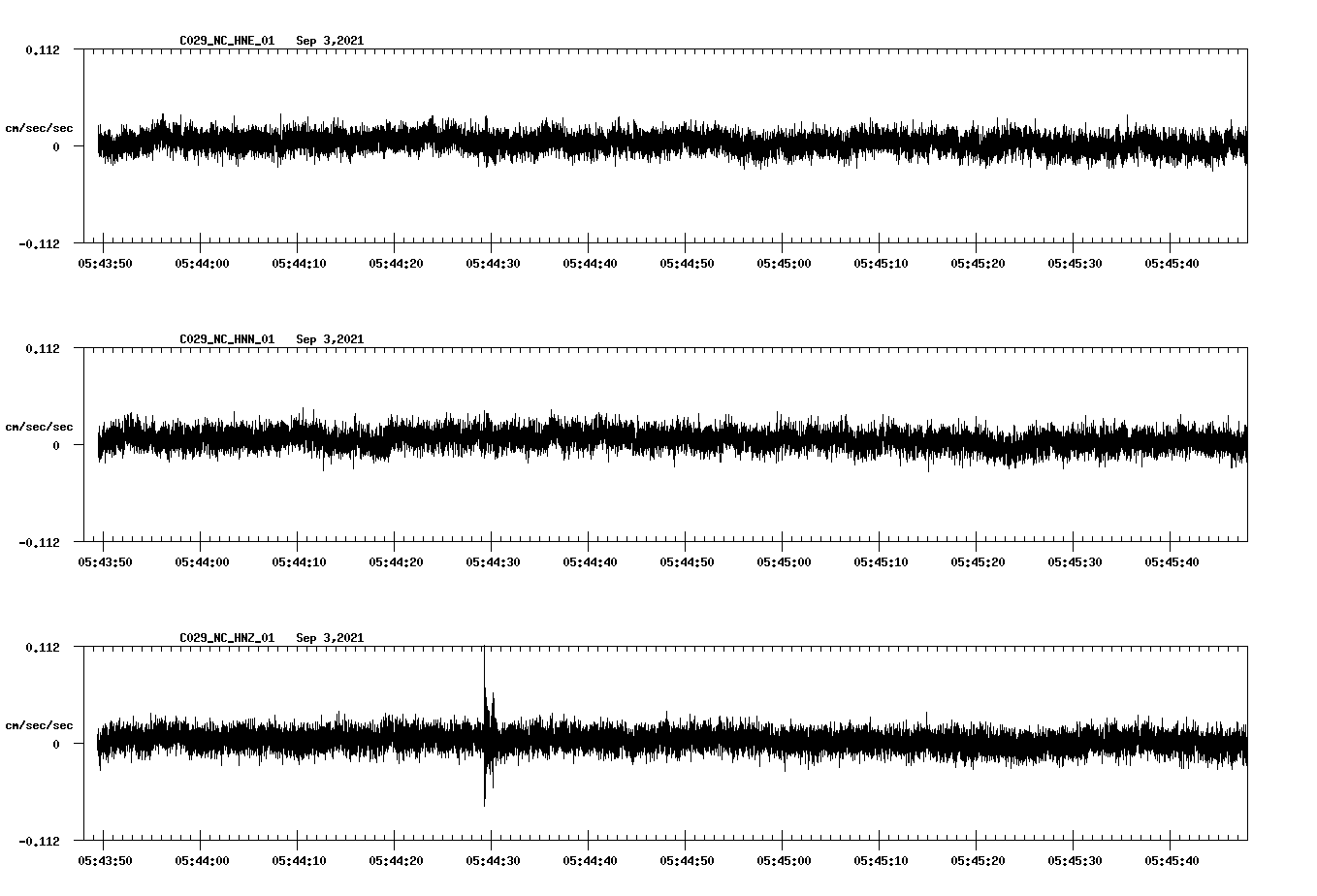Click the 05:44:10 tick label under HNN plot
Screen dimensions: 1317x896
[299, 562]
